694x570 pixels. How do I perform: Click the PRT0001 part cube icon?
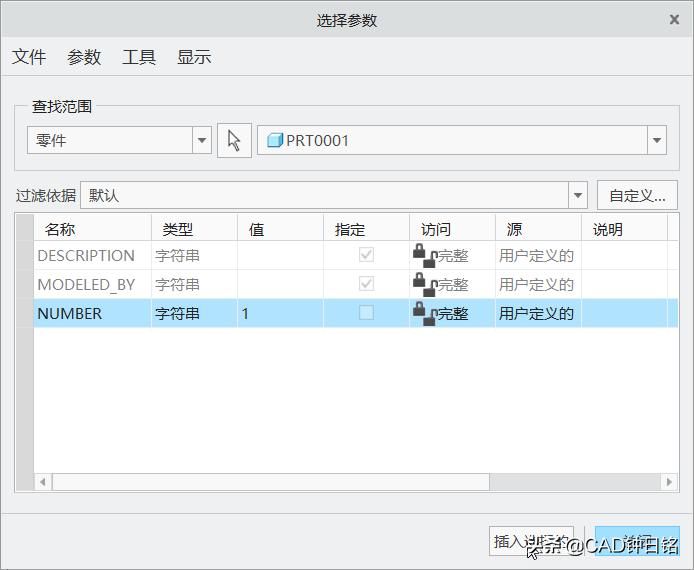tap(275, 140)
